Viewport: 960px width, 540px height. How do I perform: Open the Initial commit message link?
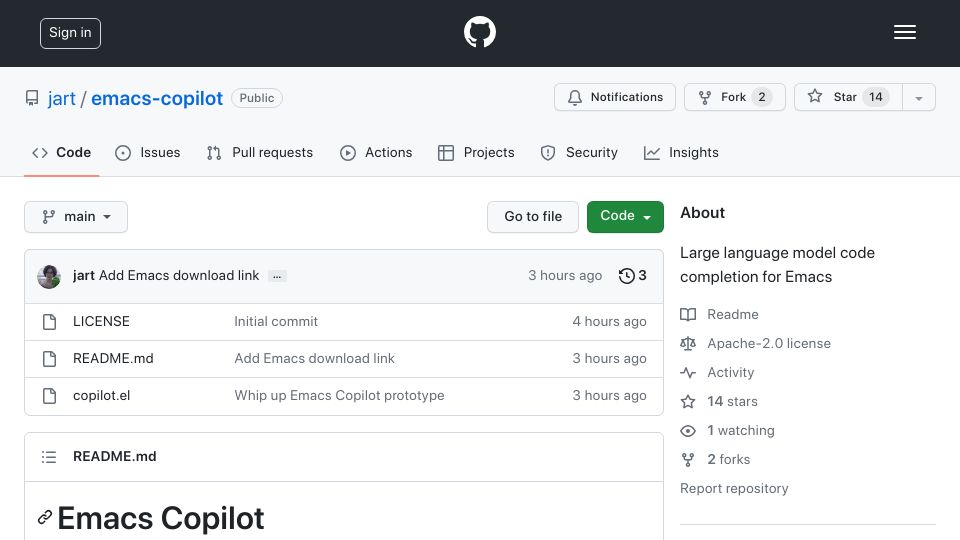coord(276,321)
